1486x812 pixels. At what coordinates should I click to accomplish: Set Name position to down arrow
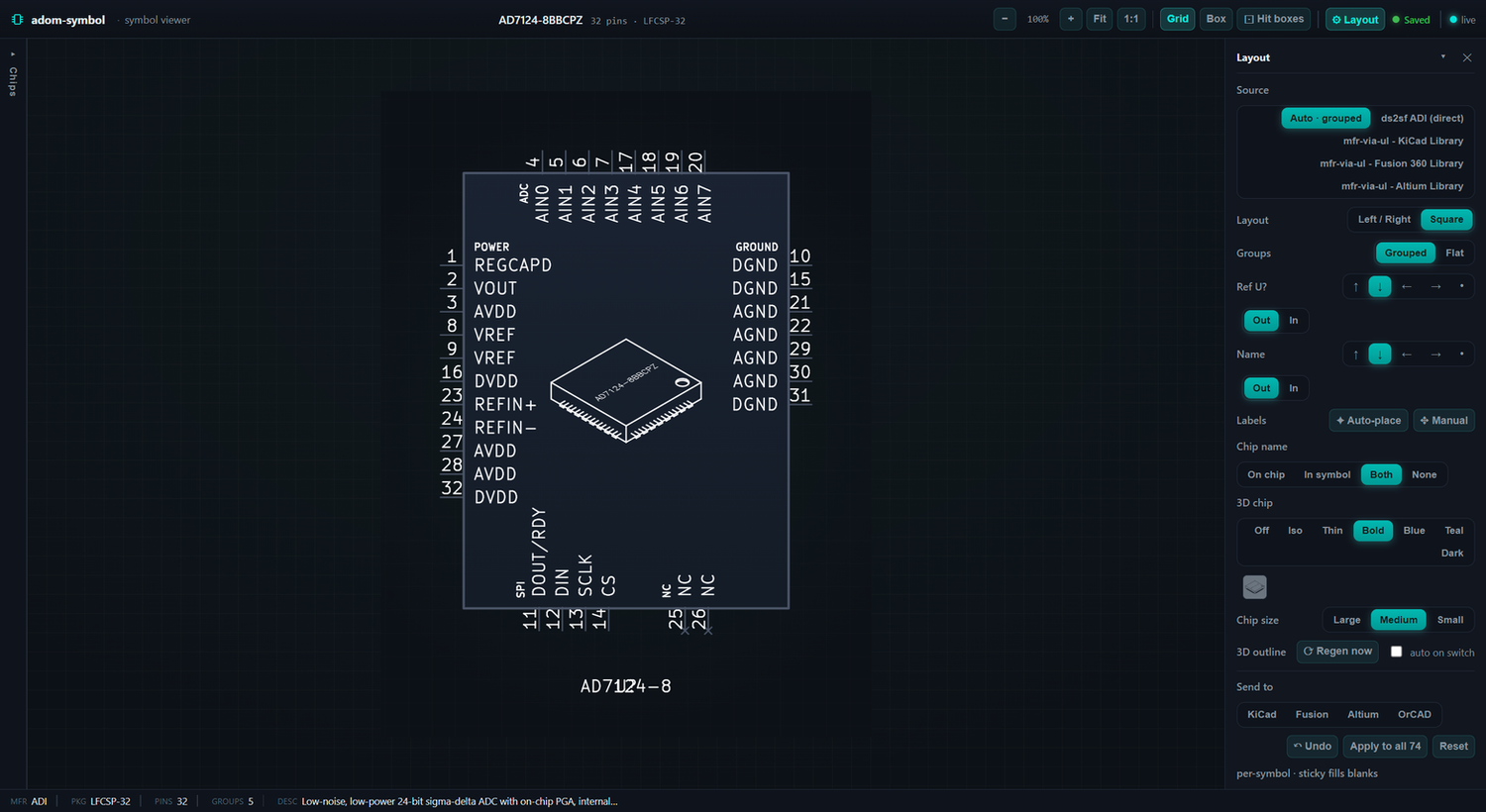1379,354
